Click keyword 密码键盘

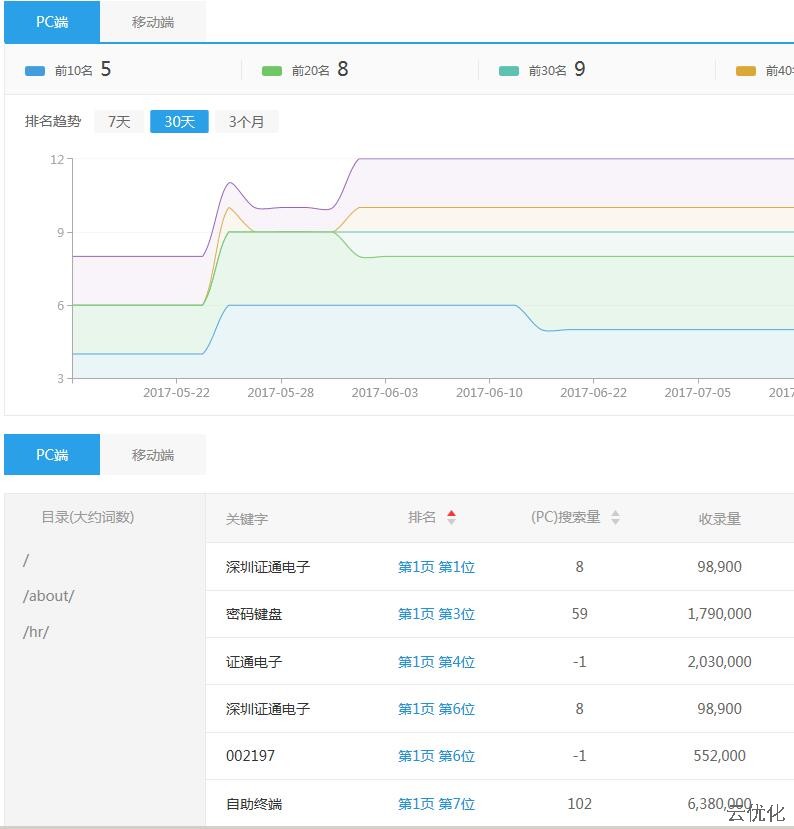(254, 614)
